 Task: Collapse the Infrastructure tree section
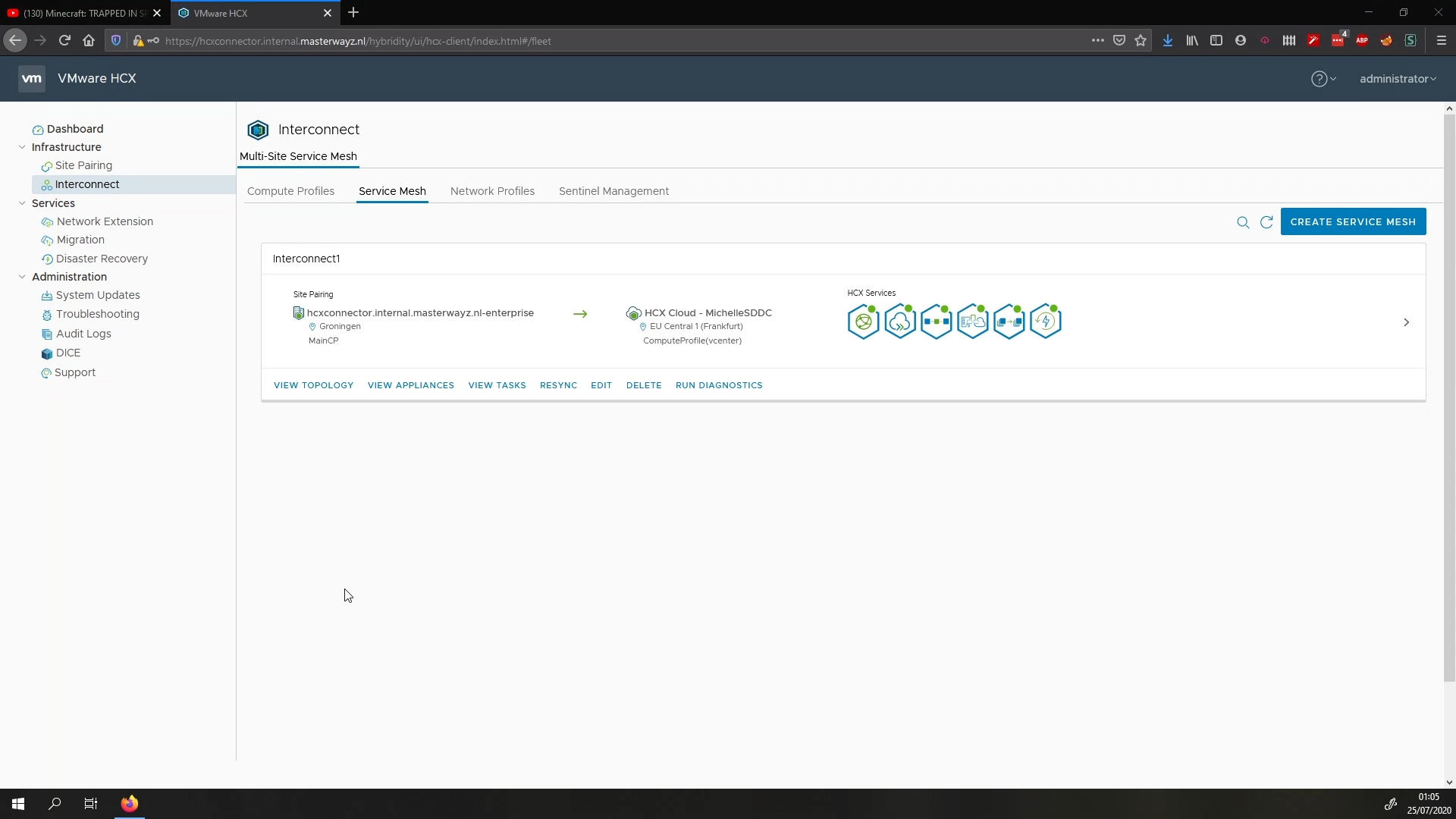point(22,147)
